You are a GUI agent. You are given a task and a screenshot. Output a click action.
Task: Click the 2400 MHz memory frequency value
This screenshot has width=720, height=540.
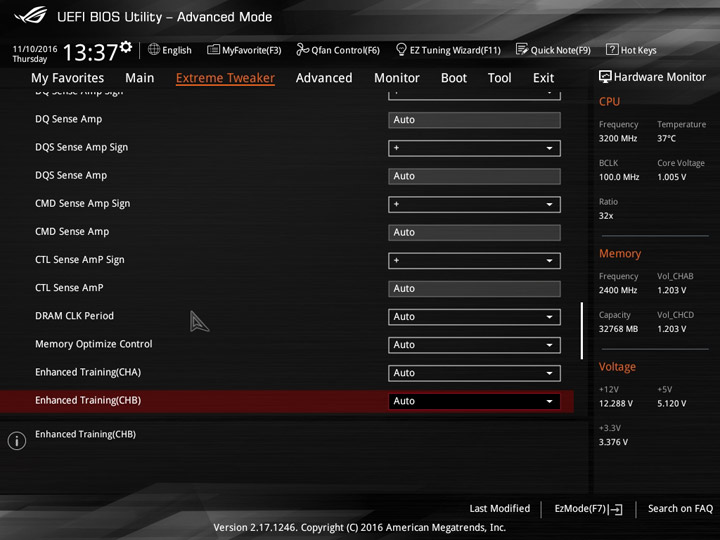[x=618, y=290]
